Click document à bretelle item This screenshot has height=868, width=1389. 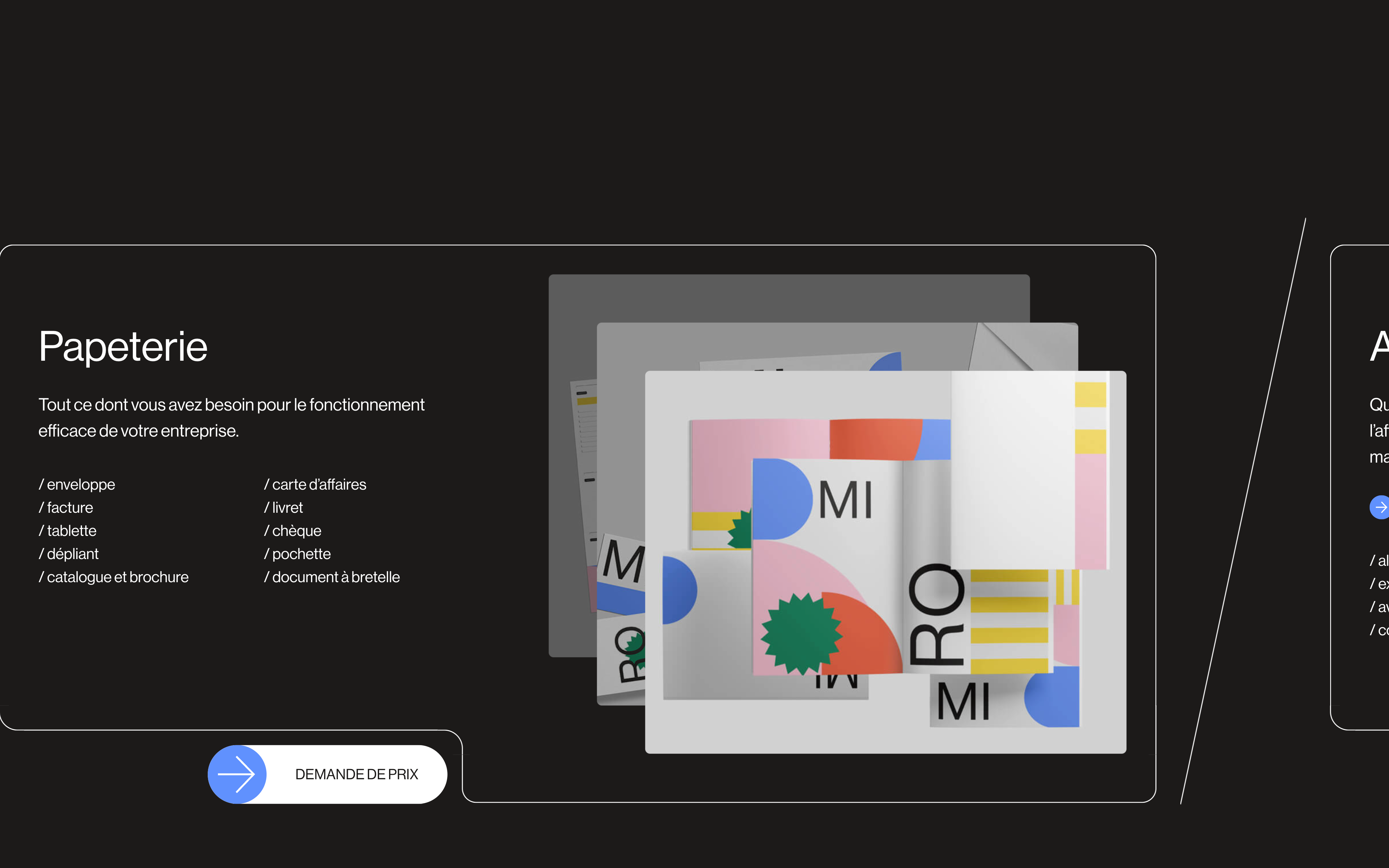point(332,577)
